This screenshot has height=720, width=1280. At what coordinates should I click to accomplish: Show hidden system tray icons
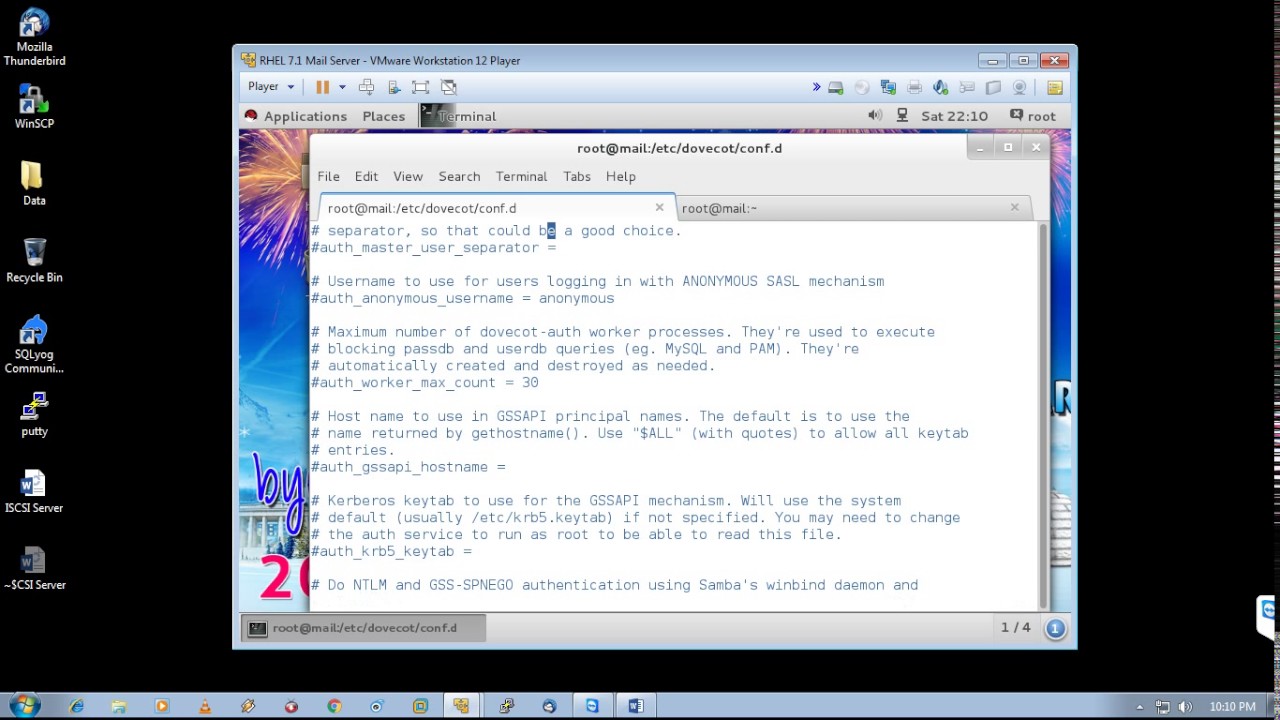coord(1139,707)
